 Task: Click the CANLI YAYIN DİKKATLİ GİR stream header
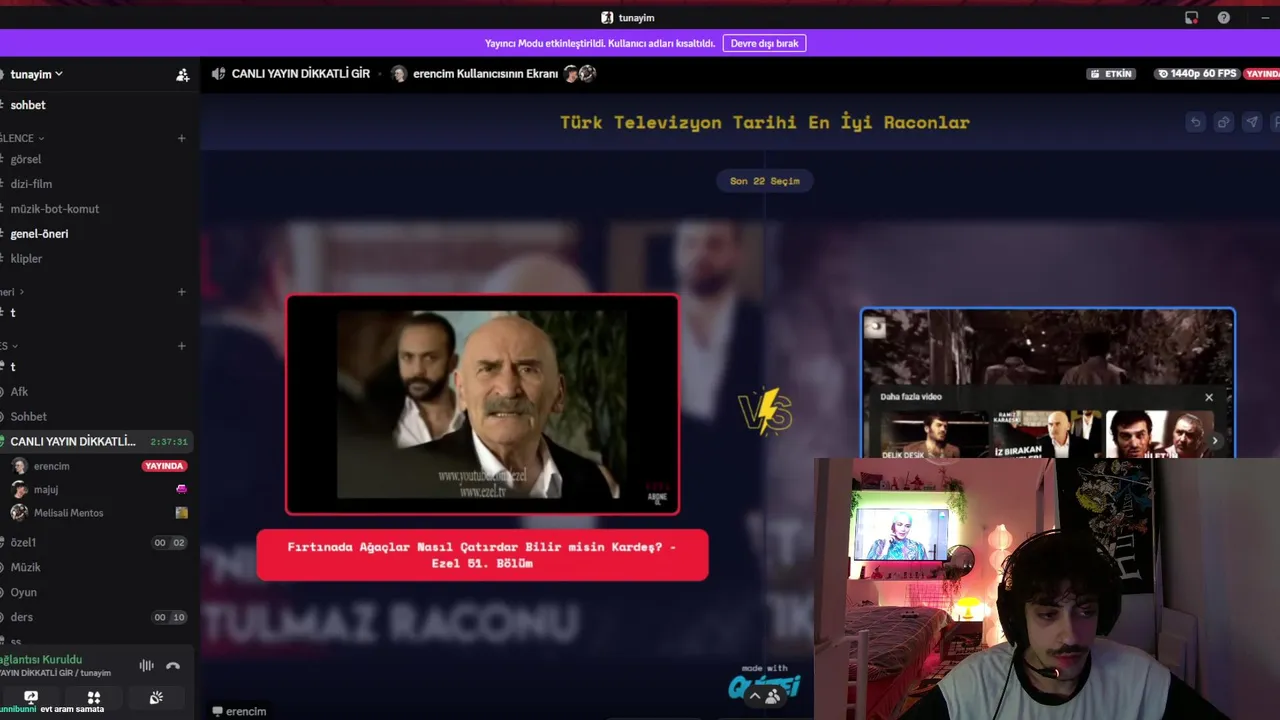[x=301, y=74]
